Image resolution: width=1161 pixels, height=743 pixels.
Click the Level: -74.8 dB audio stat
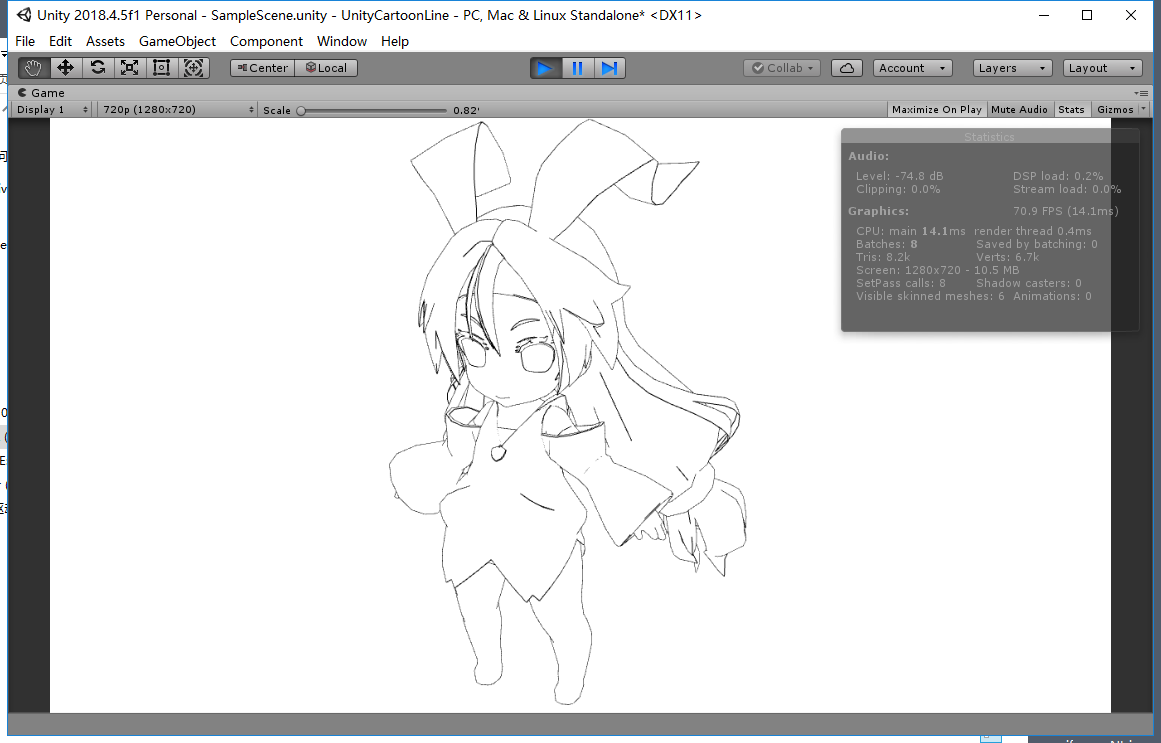click(899, 176)
